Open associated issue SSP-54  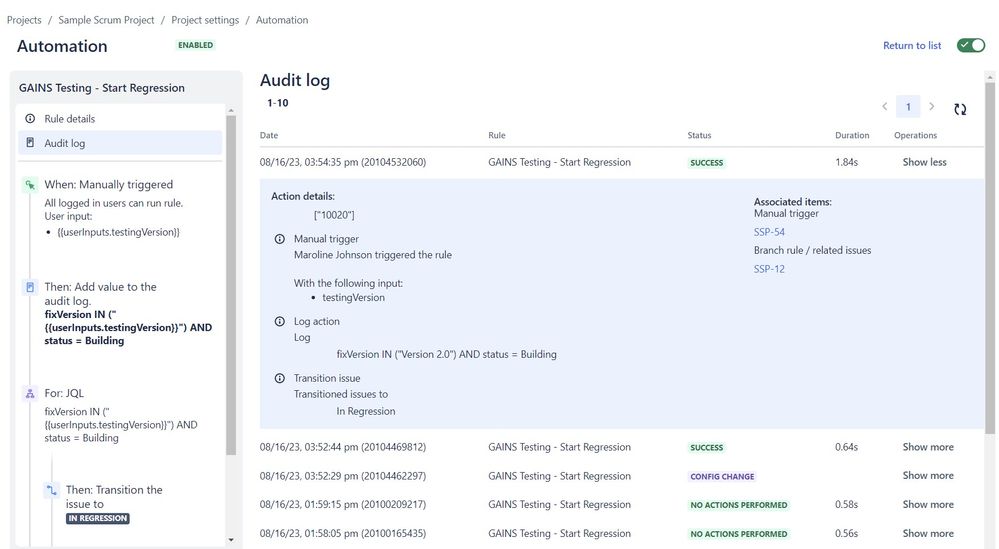(769, 232)
